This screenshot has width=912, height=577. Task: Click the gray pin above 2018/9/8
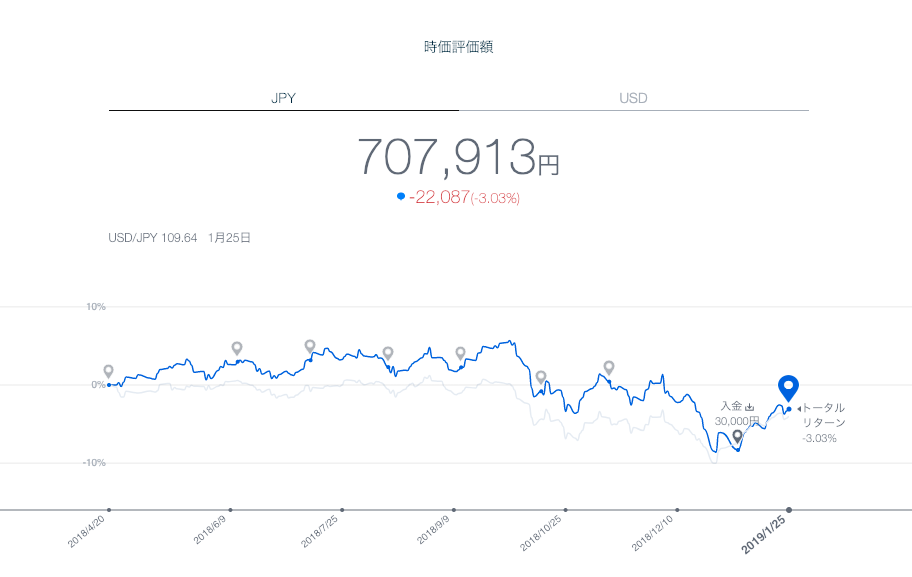point(461,353)
